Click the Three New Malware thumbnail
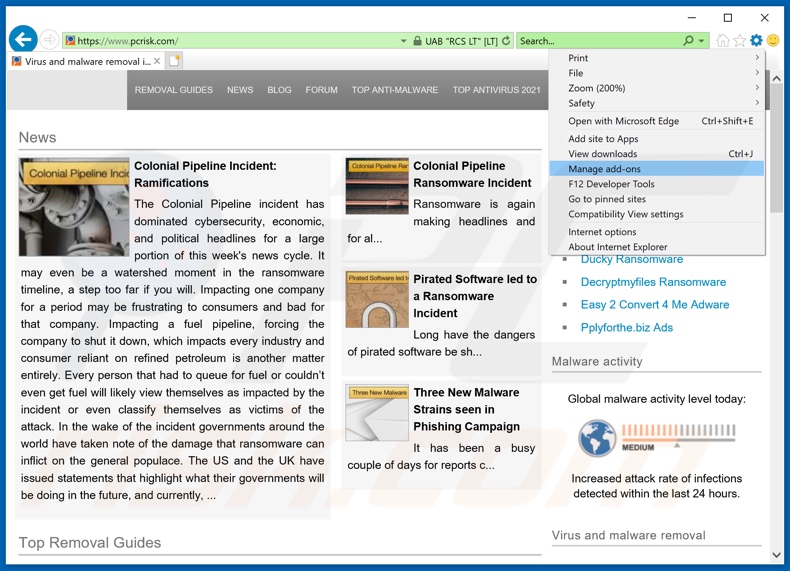The width and height of the screenshot is (790, 571). [x=377, y=413]
